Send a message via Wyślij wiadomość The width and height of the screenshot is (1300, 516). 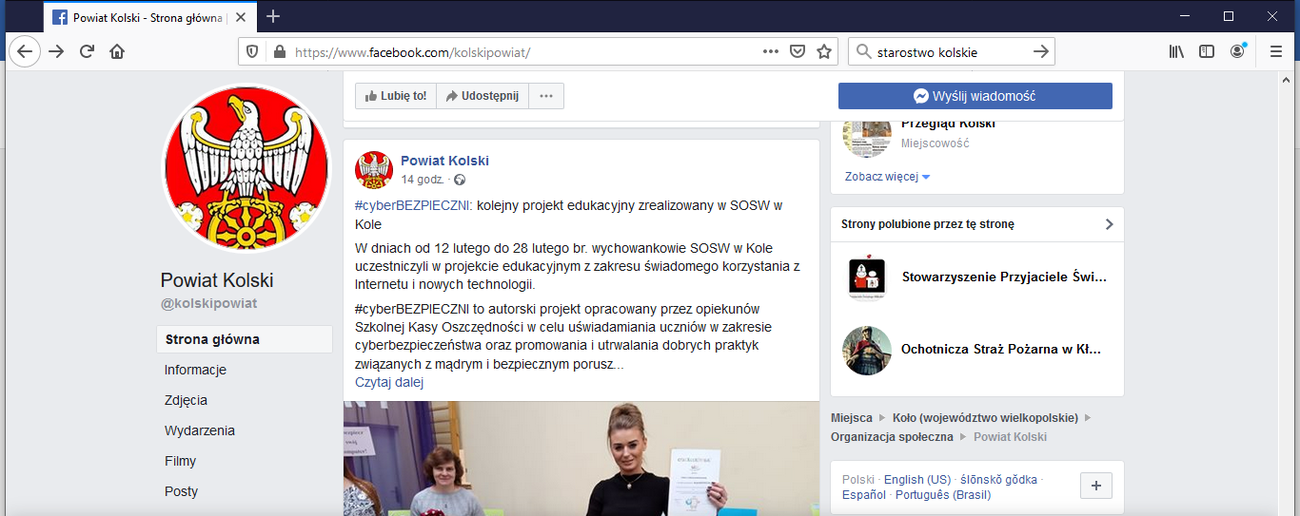(975, 96)
